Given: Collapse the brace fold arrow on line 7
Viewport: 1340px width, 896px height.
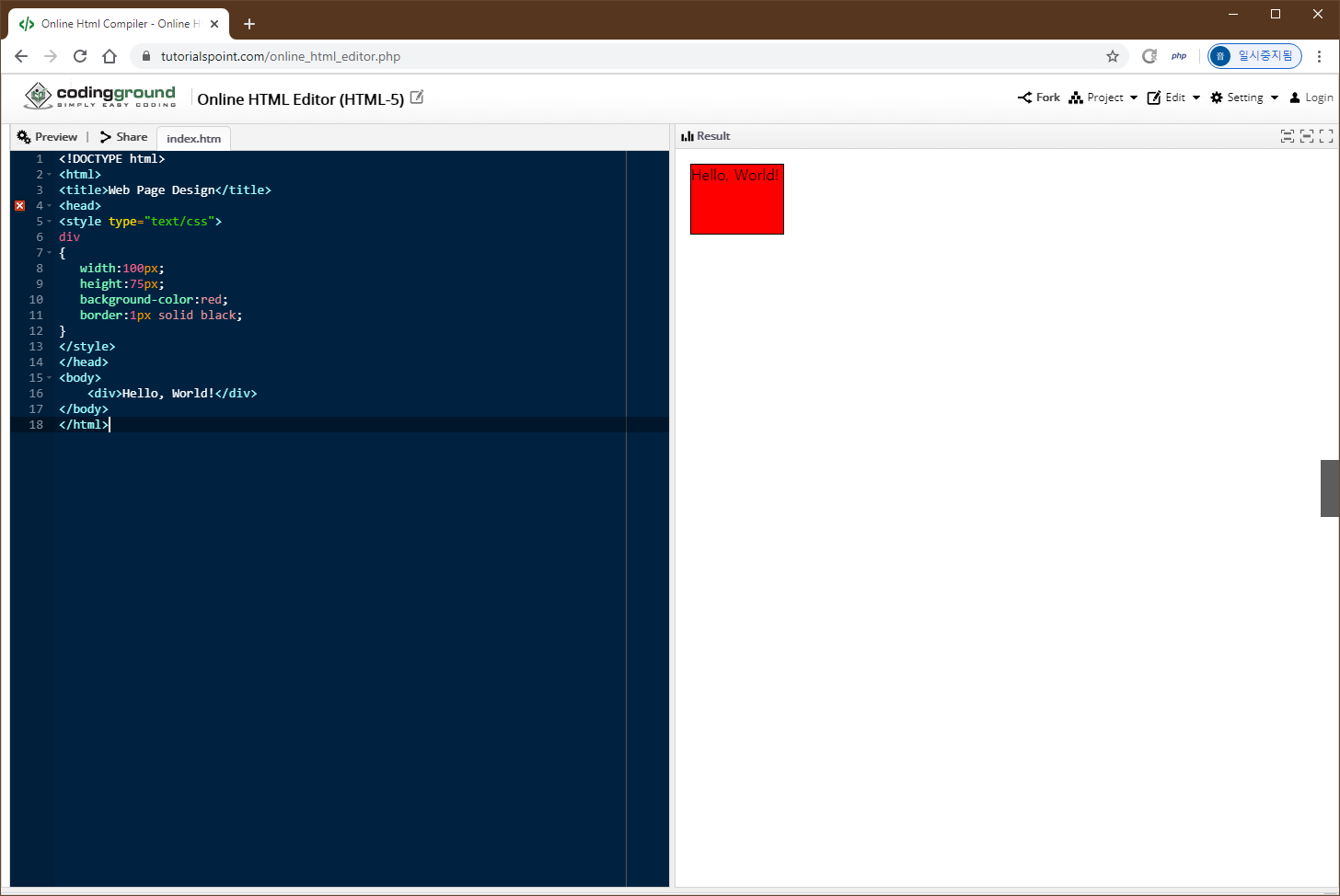Looking at the screenshot, I should 50,253.
